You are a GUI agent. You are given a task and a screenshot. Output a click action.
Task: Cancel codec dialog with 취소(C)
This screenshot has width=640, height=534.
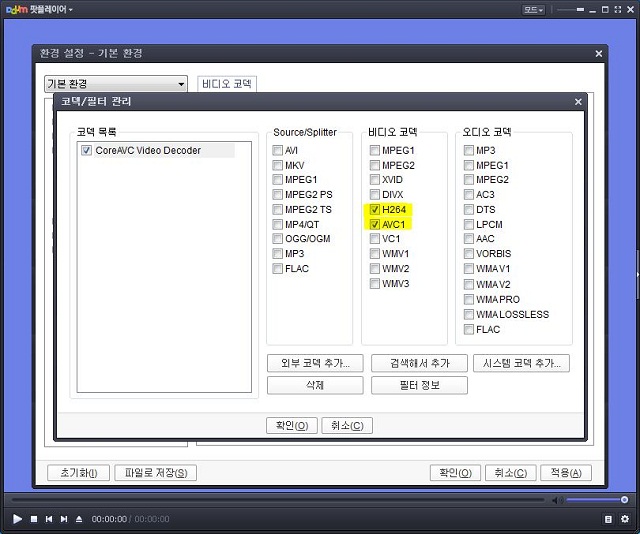click(x=347, y=425)
